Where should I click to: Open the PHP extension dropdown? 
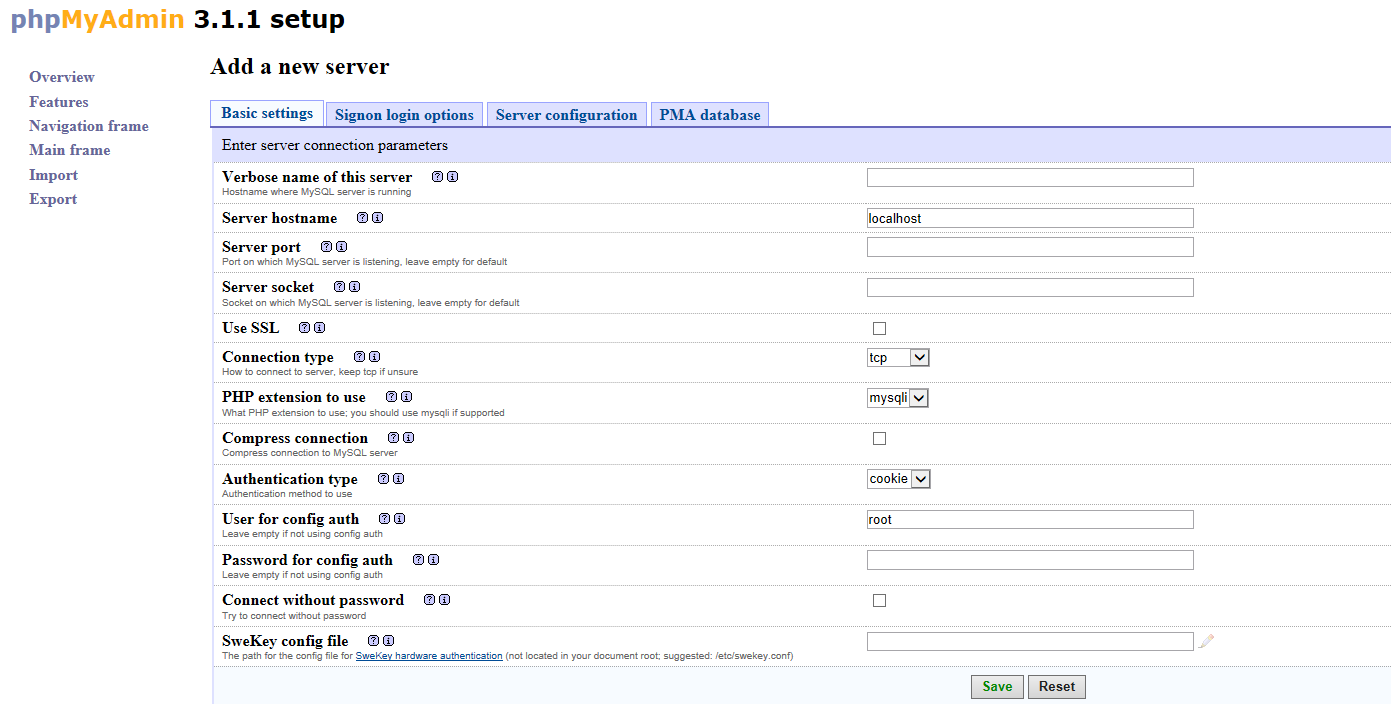click(897, 397)
